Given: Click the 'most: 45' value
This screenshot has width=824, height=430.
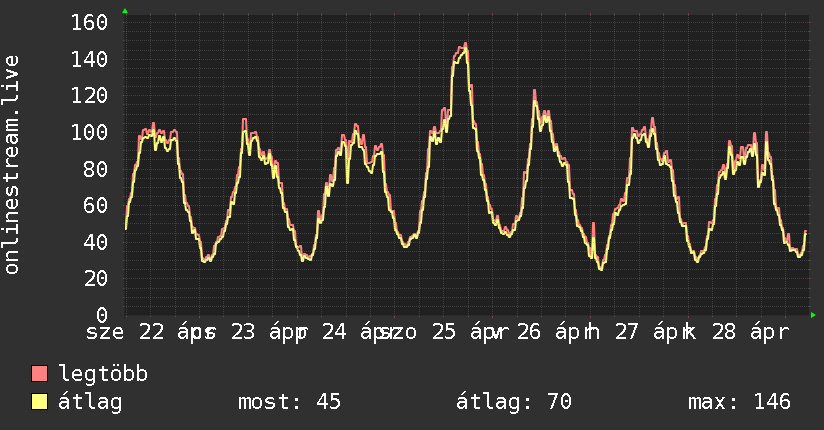Looking at the screenshot, I should click(x=290, y=402).
